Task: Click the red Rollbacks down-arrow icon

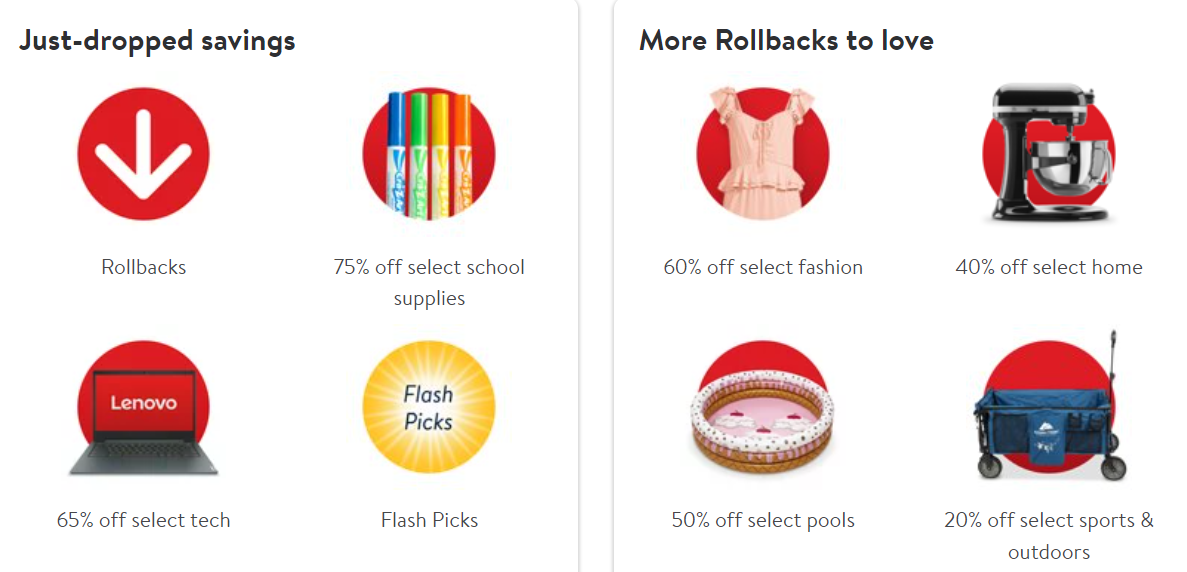Action: pos(143,154)
